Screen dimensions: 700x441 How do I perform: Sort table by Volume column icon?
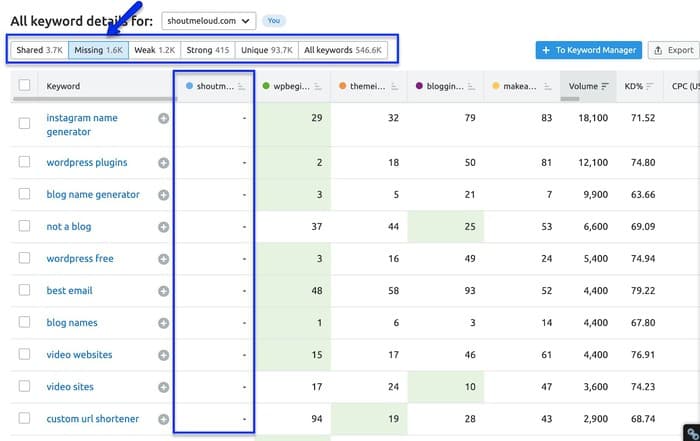coord(605,86)
